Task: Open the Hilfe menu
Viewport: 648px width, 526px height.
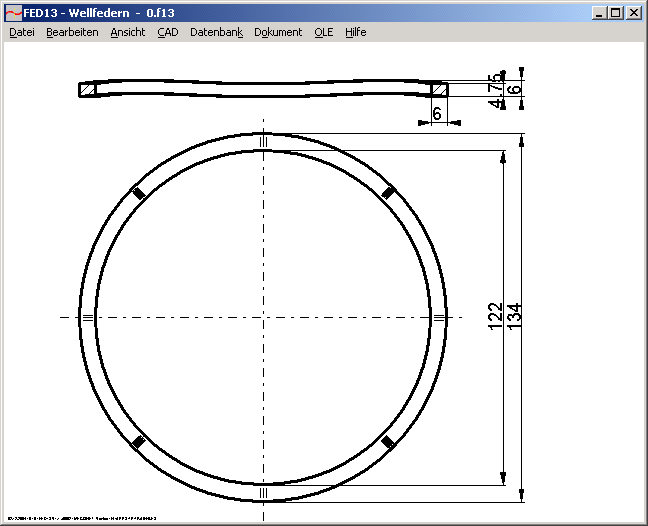Action: pos(356,32)
